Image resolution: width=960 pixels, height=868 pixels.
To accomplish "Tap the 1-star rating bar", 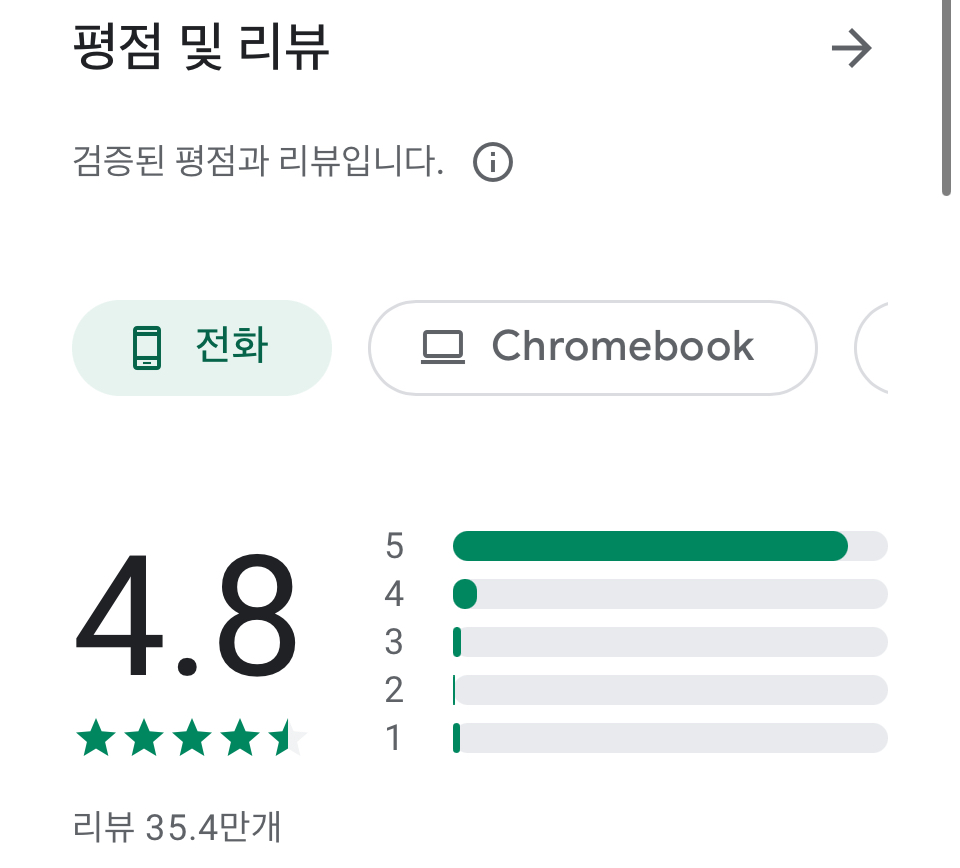I will pos(670,738).
